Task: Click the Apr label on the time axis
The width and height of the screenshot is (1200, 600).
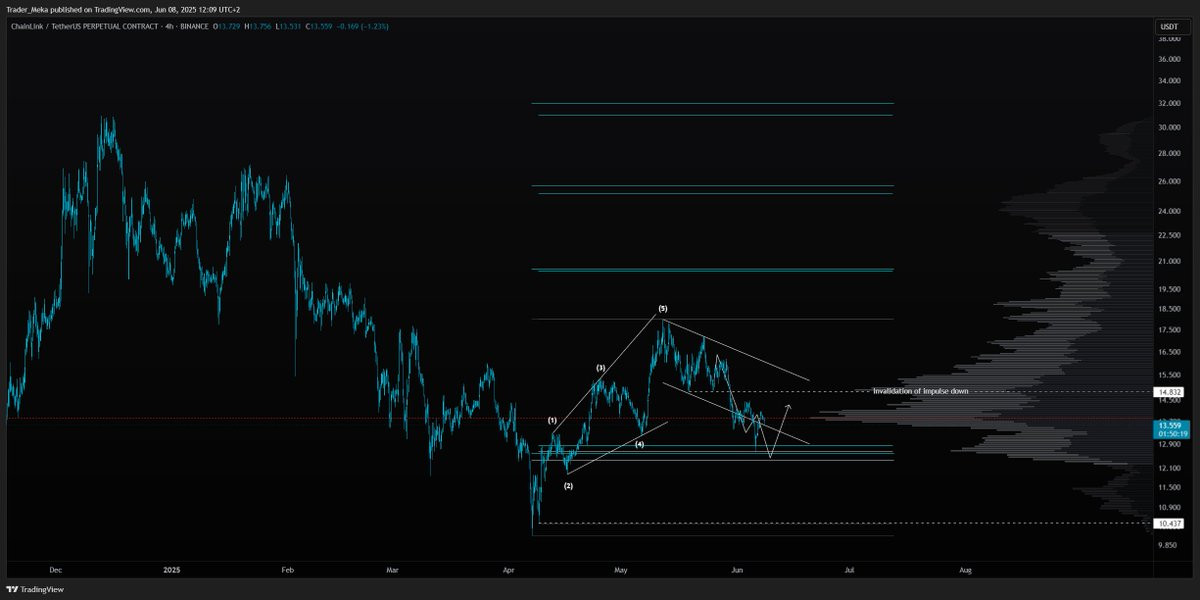Action: pyautogui.click(x=508, y=570)
